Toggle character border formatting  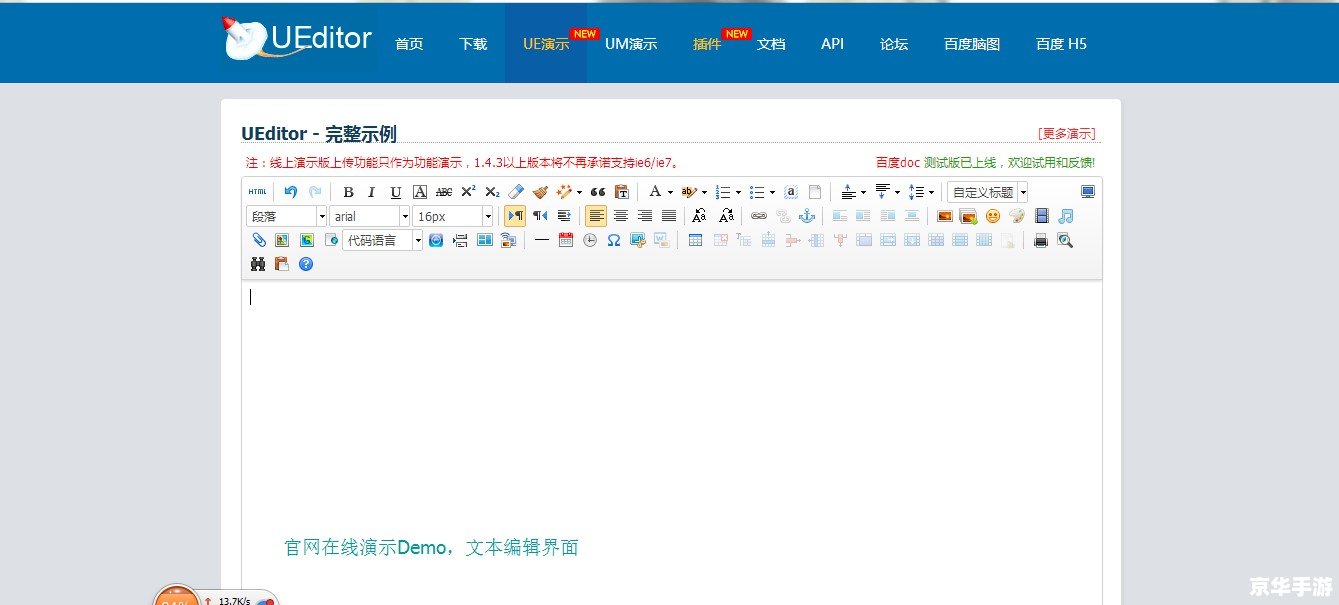(420, 192)
